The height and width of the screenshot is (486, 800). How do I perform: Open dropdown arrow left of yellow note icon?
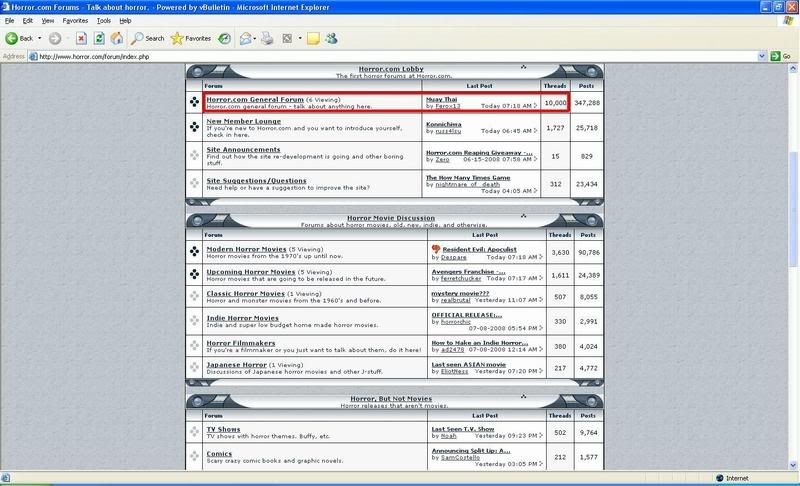pyautogui.click(x=300, y=38)
